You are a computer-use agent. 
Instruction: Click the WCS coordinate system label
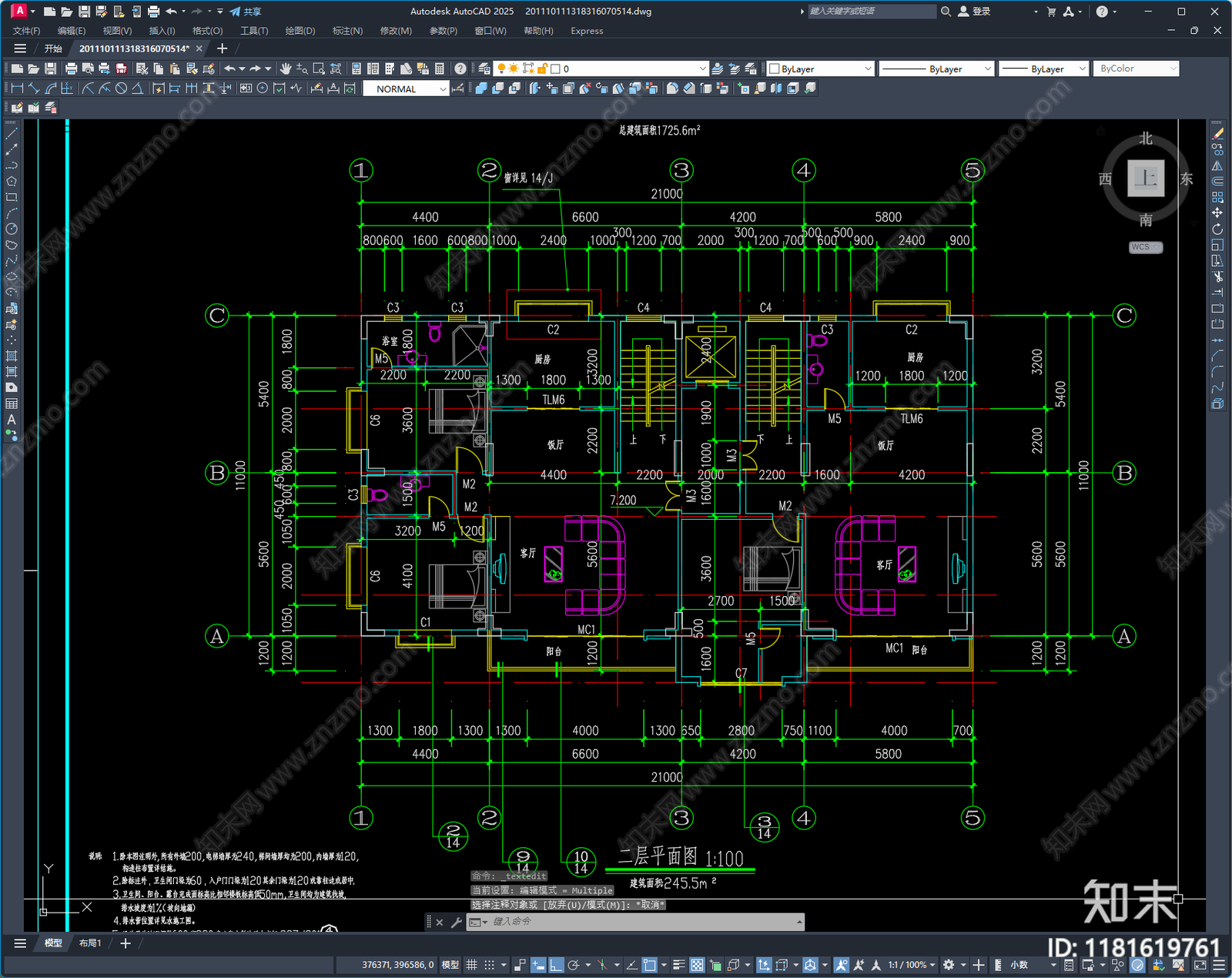pyautogui.click(x=1146, y=247)
